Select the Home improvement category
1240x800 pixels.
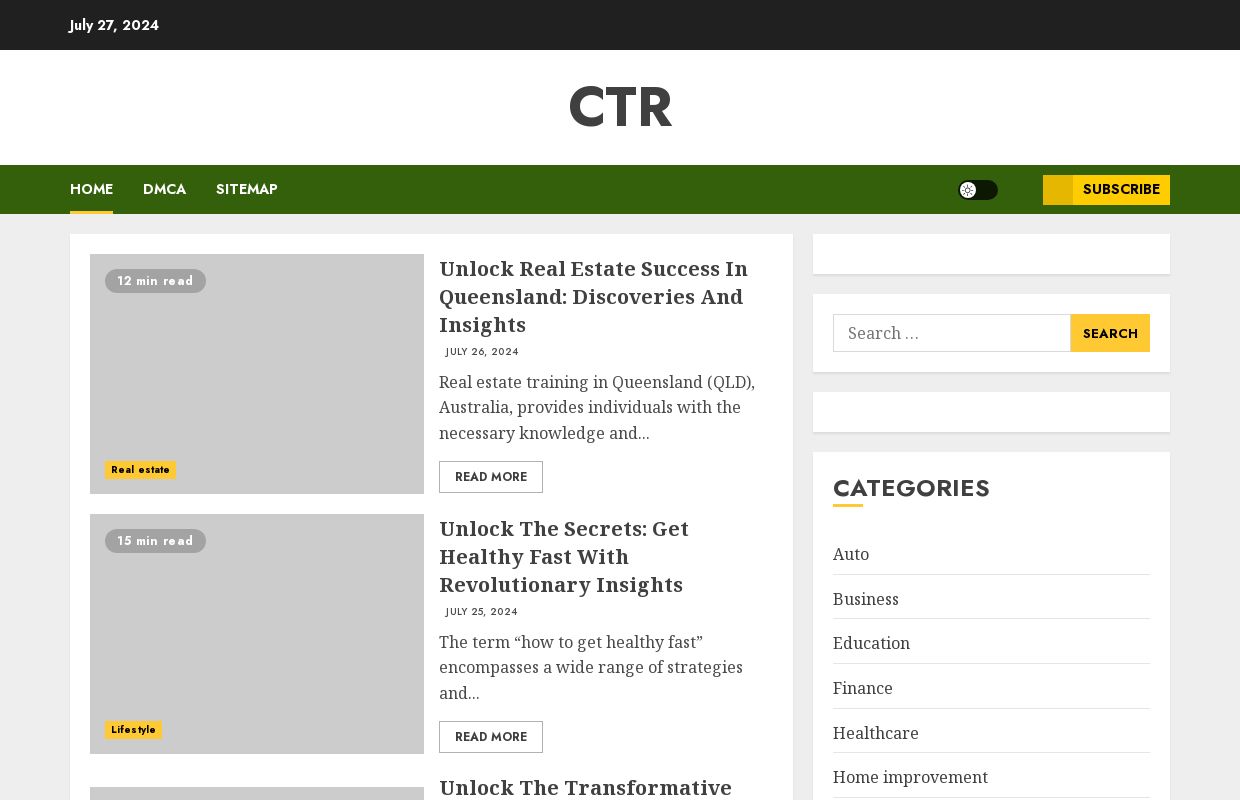tap(910, 777)
